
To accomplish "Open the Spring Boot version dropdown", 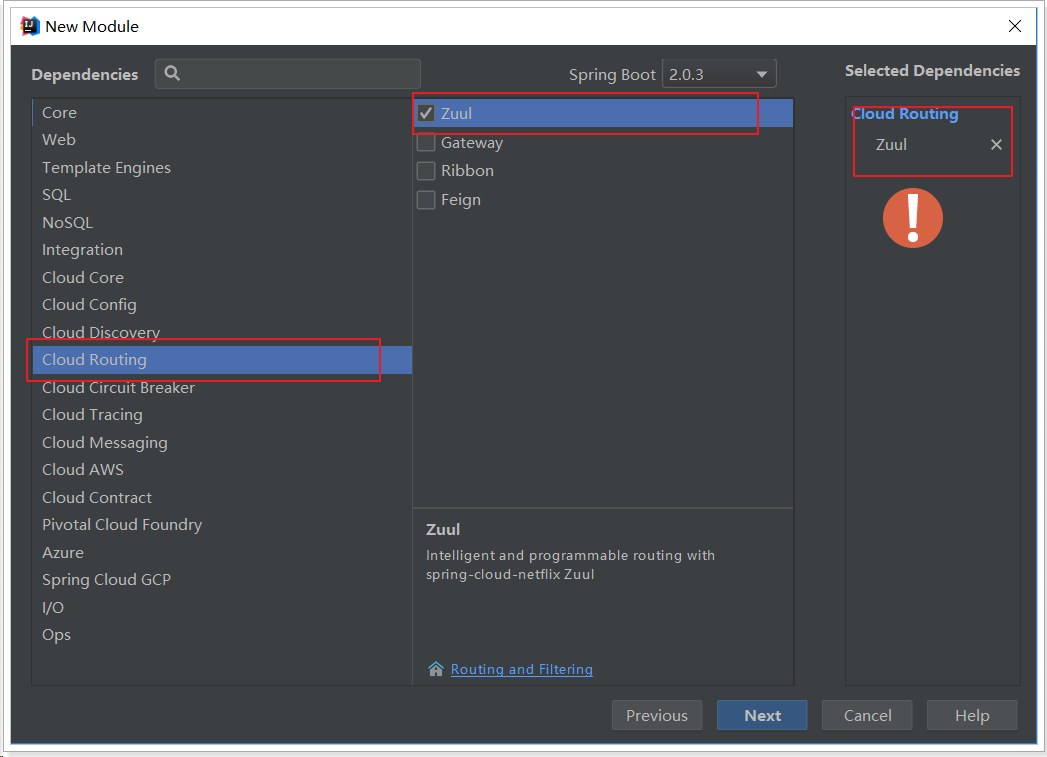I will [x=719, y=74].
